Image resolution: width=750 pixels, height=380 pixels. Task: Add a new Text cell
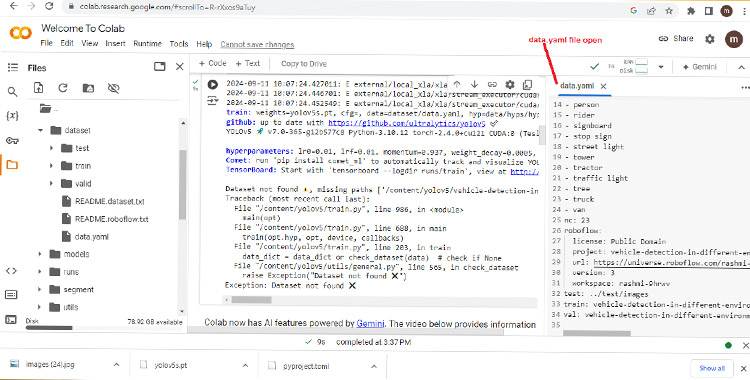(247, 63)
